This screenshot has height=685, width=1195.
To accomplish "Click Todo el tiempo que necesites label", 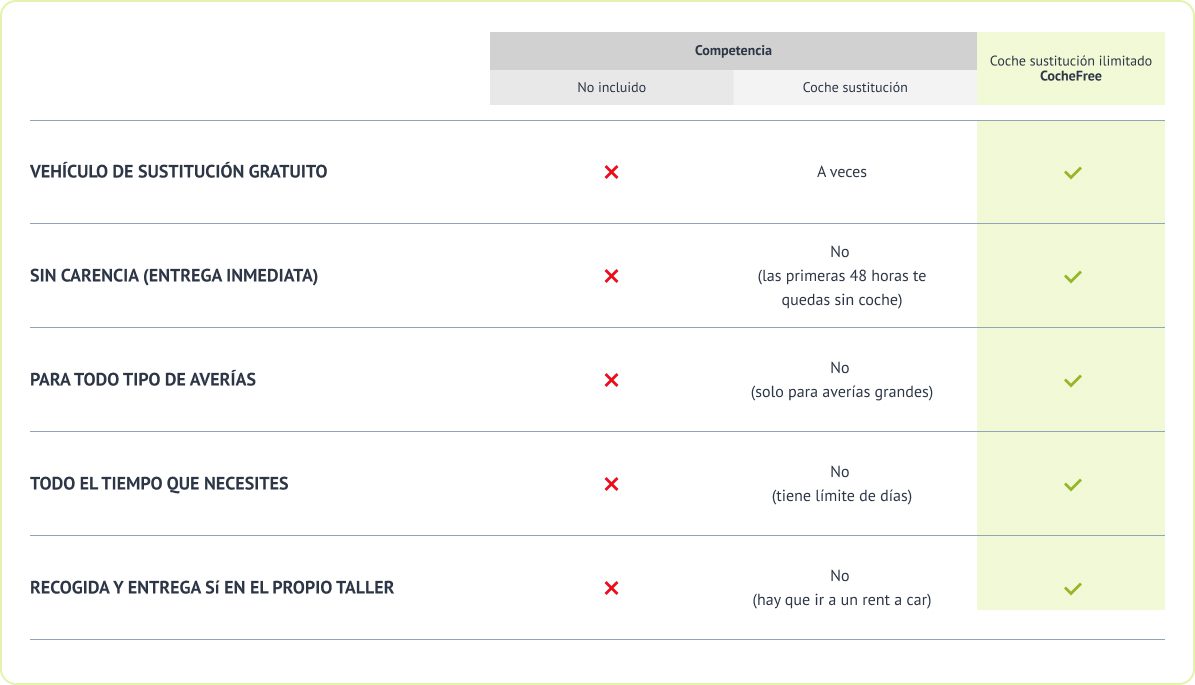I will click(x=159, y=483).
